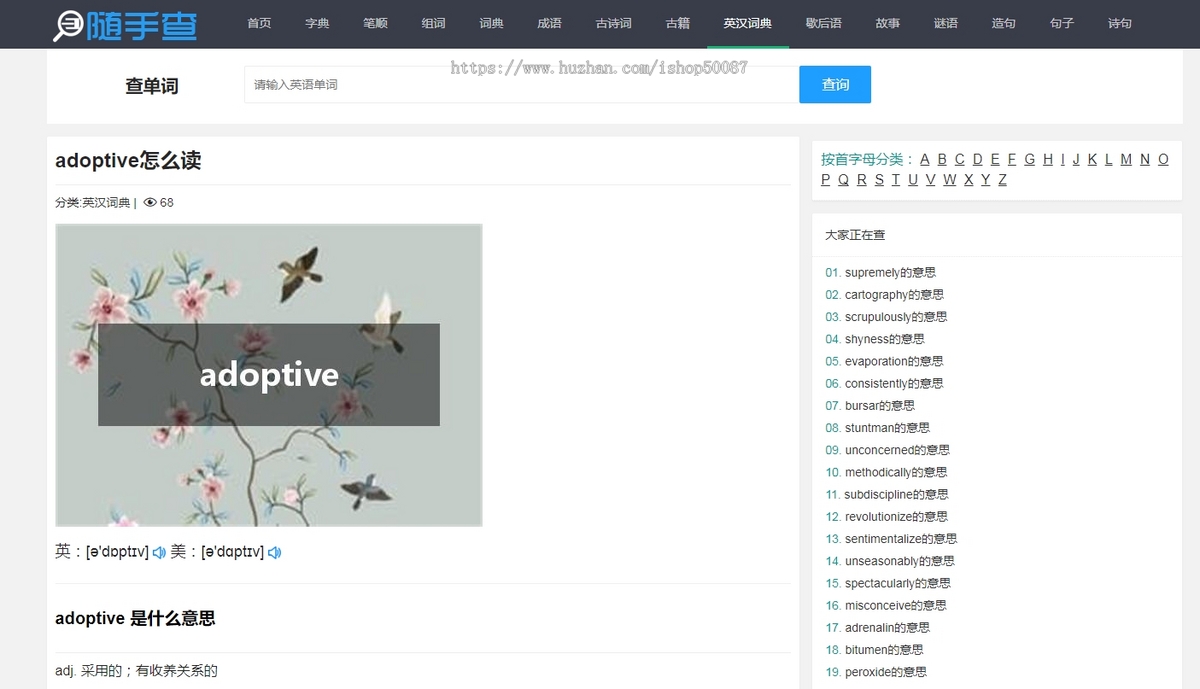Open shyness的意思 entry
The width and height of the screenshot is (1200, 689).
point(885,339)
